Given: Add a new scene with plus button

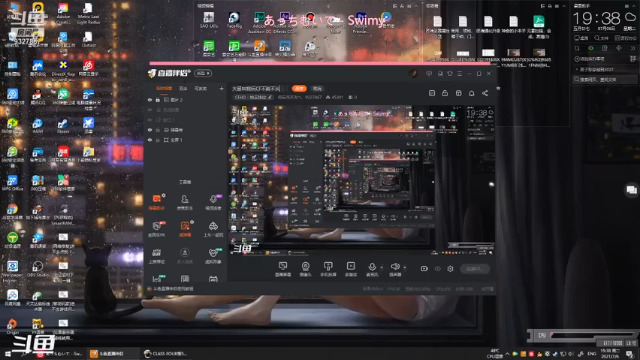Looking at the screenshot, I should (221, 89).
